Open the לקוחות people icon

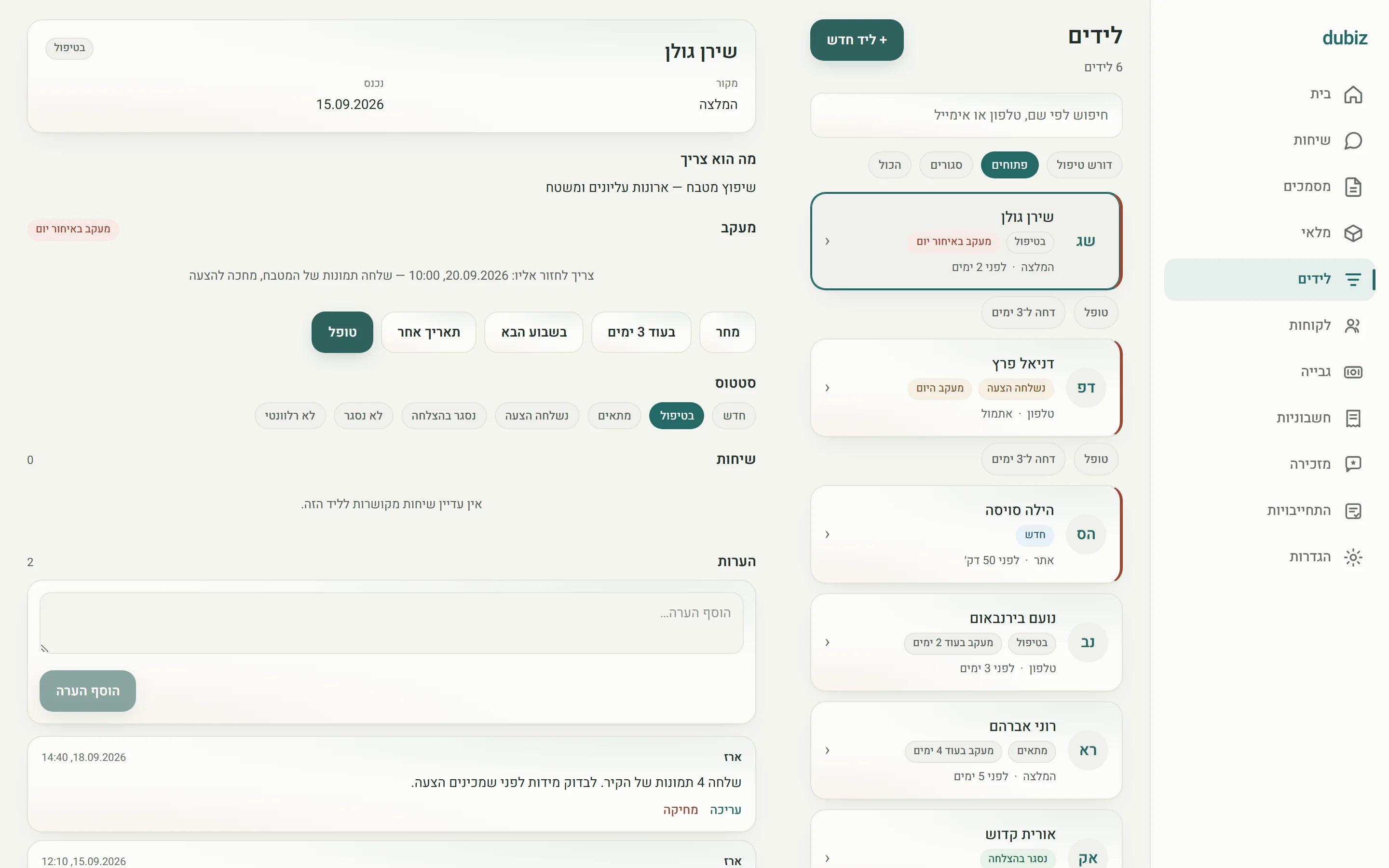coord(1353,325)
